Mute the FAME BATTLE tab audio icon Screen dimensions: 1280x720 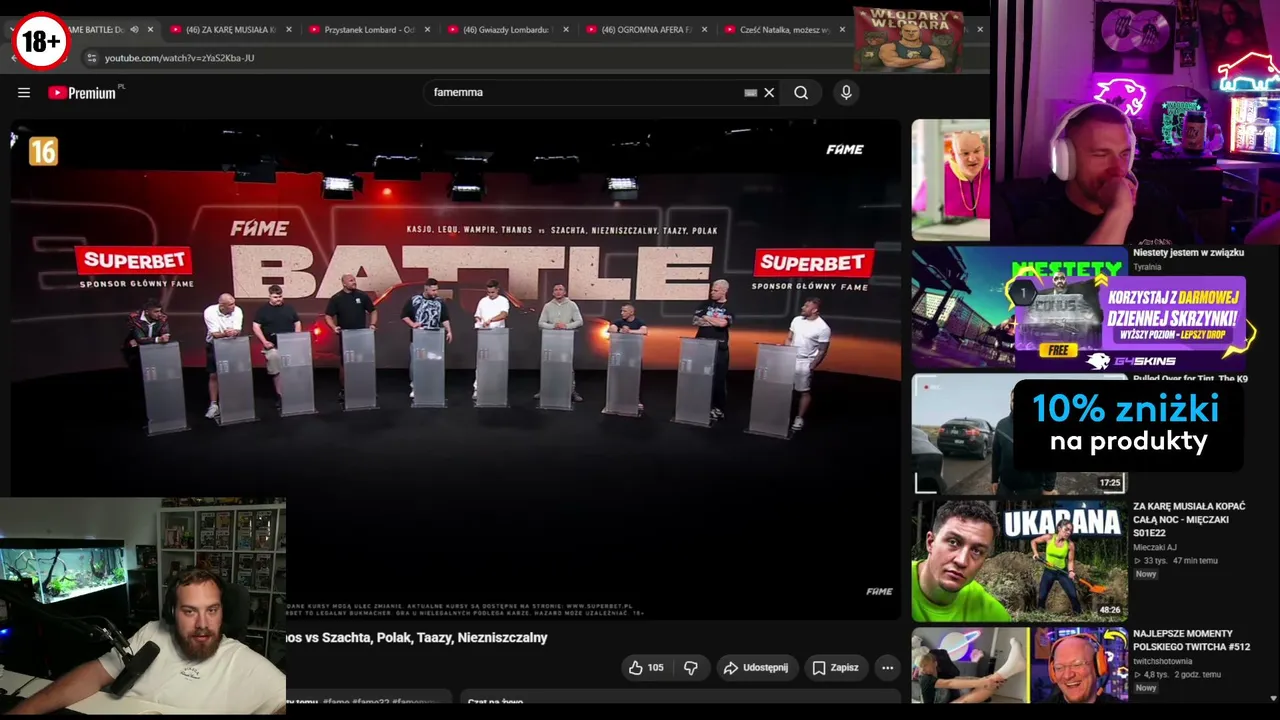[134, 30]
